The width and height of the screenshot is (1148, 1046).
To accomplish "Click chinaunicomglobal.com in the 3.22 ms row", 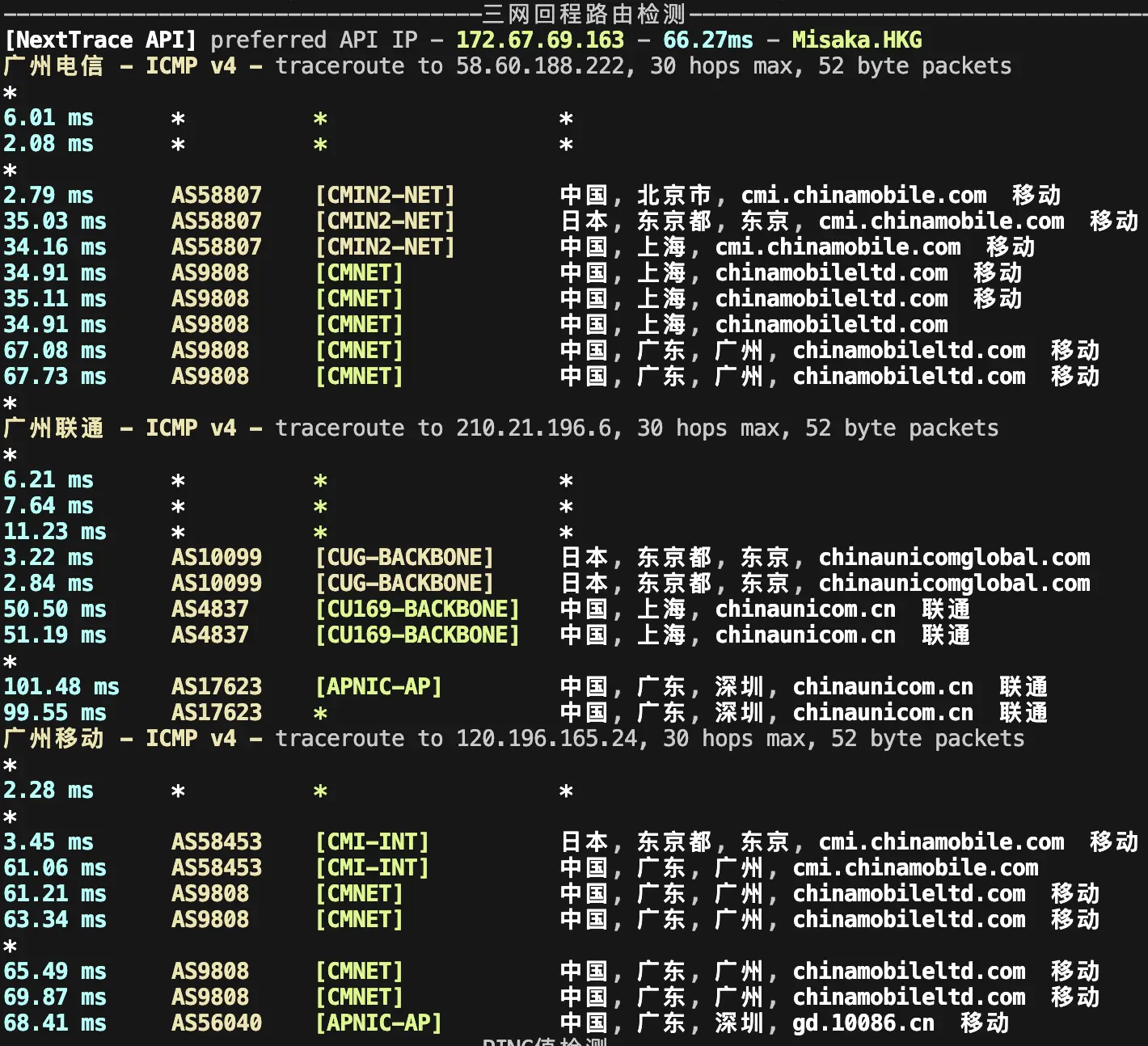I will pyautogui.click(x=955, y=557).
